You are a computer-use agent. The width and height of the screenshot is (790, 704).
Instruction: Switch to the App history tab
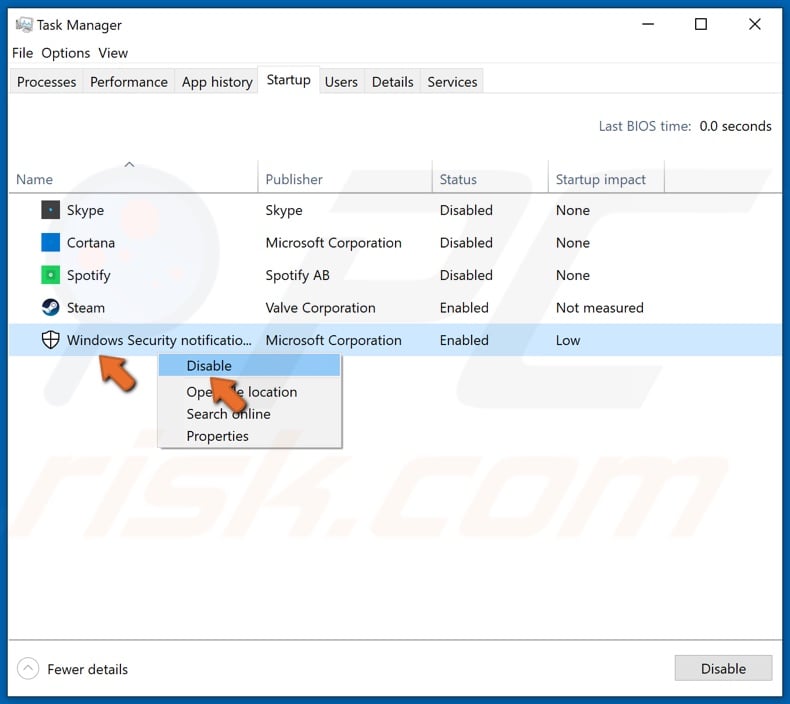[217, 82]
